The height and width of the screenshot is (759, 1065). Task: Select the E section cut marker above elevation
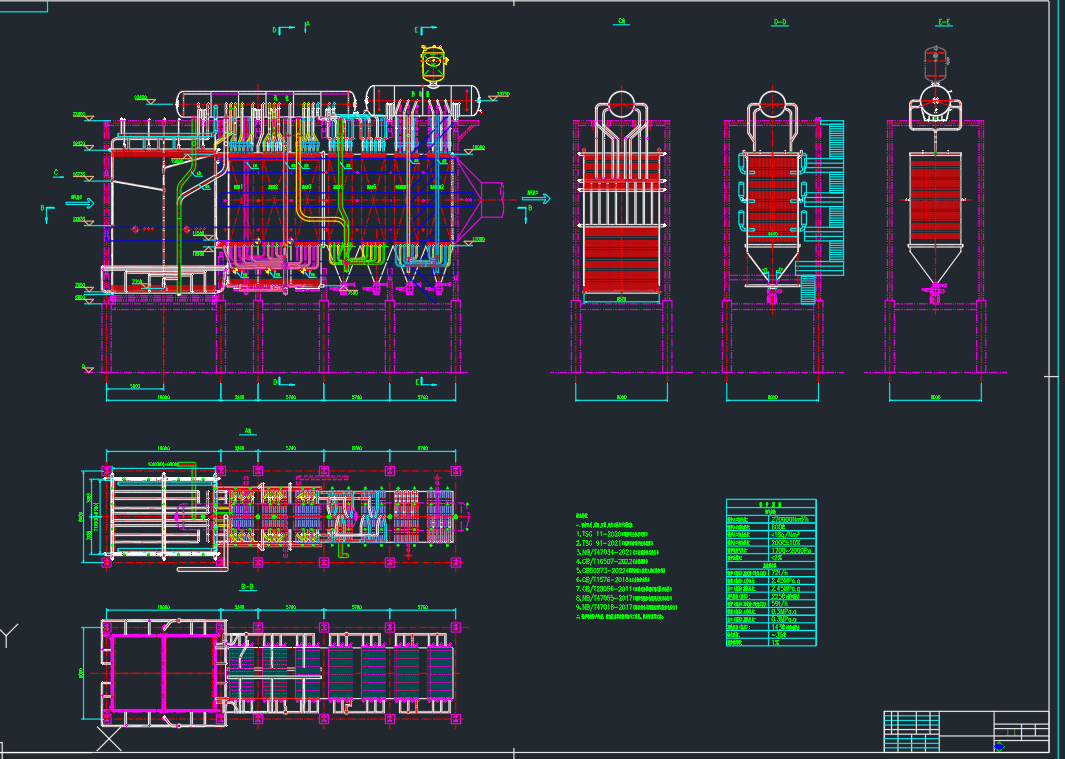[419, 31]
